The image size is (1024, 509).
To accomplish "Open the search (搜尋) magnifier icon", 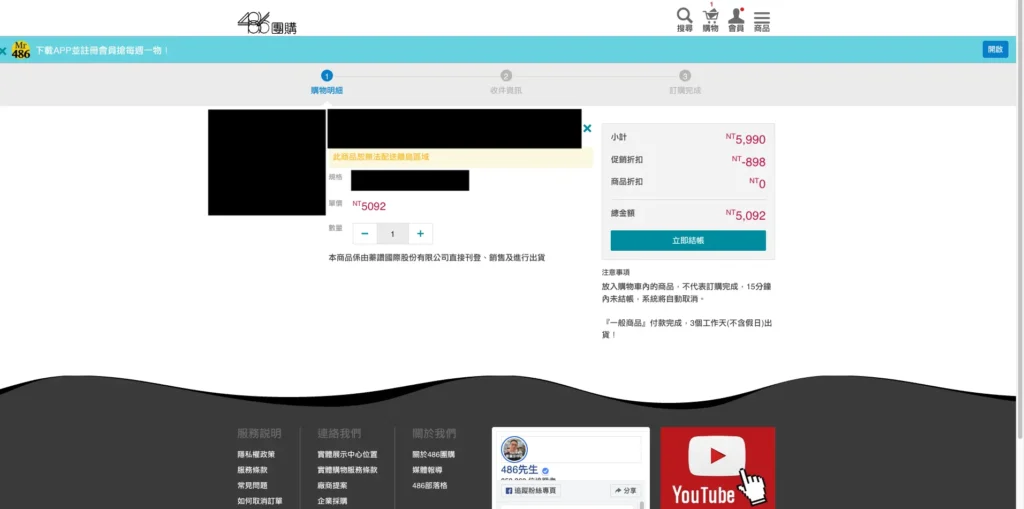I will (x=684, y=20).
